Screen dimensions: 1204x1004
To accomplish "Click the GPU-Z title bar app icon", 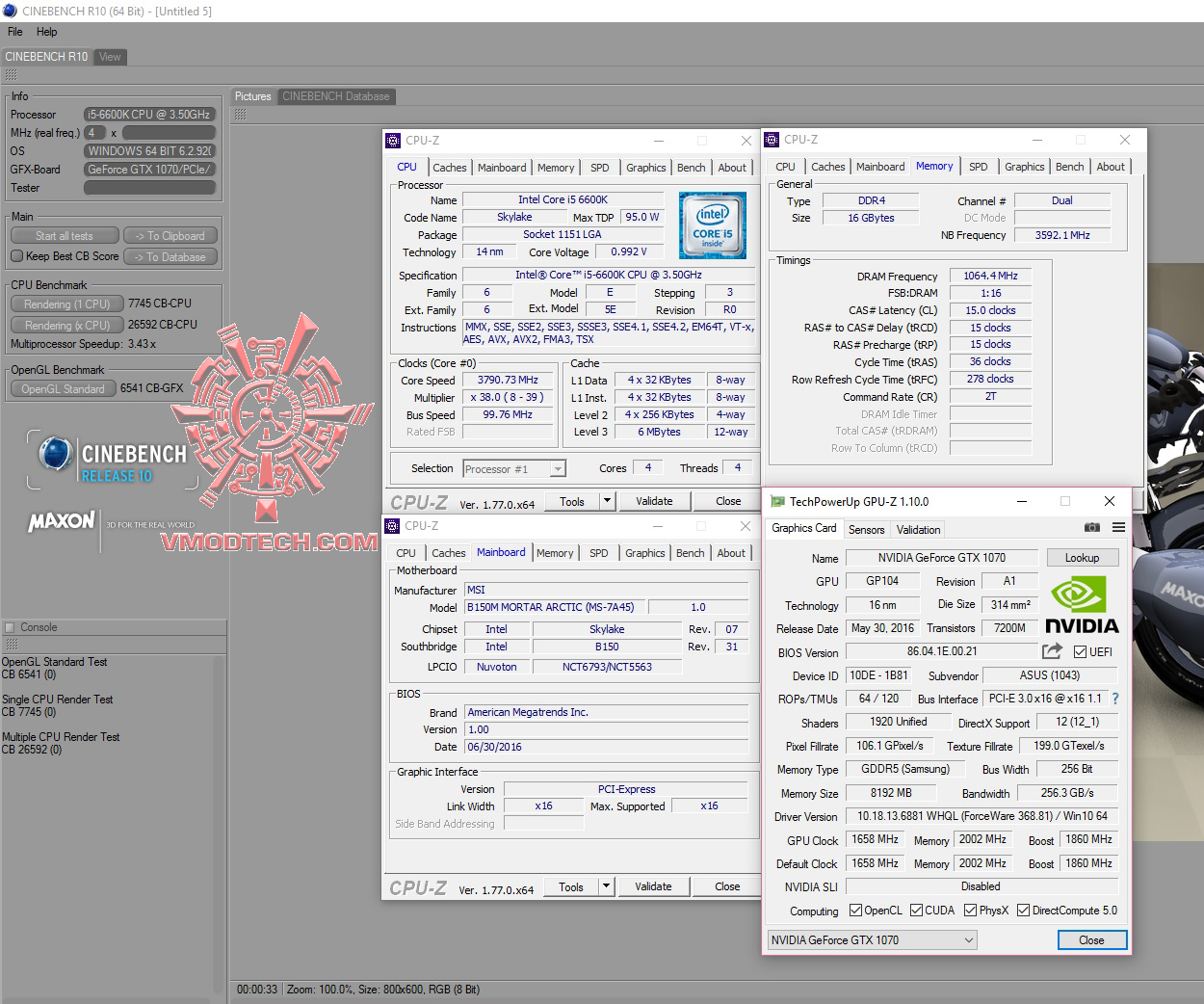I will pyautogui.click(x=777, y=501).
